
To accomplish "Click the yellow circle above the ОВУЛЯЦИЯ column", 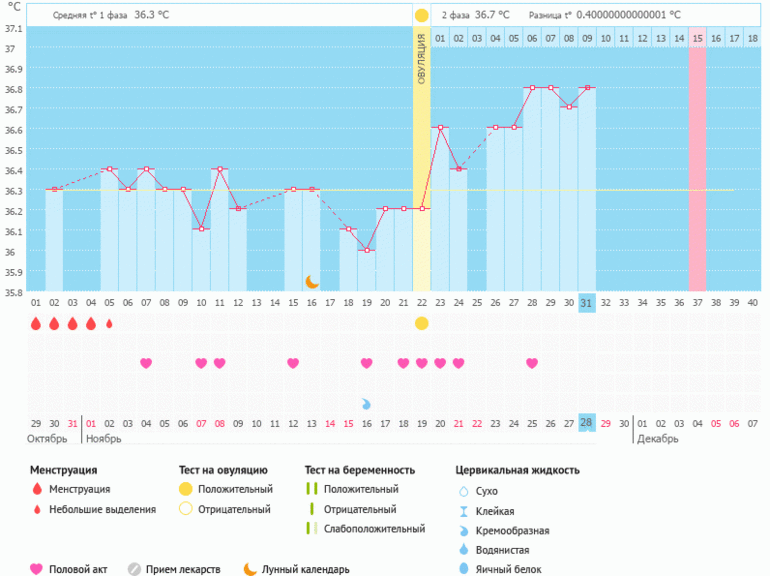I will click(x=421, y=16).
